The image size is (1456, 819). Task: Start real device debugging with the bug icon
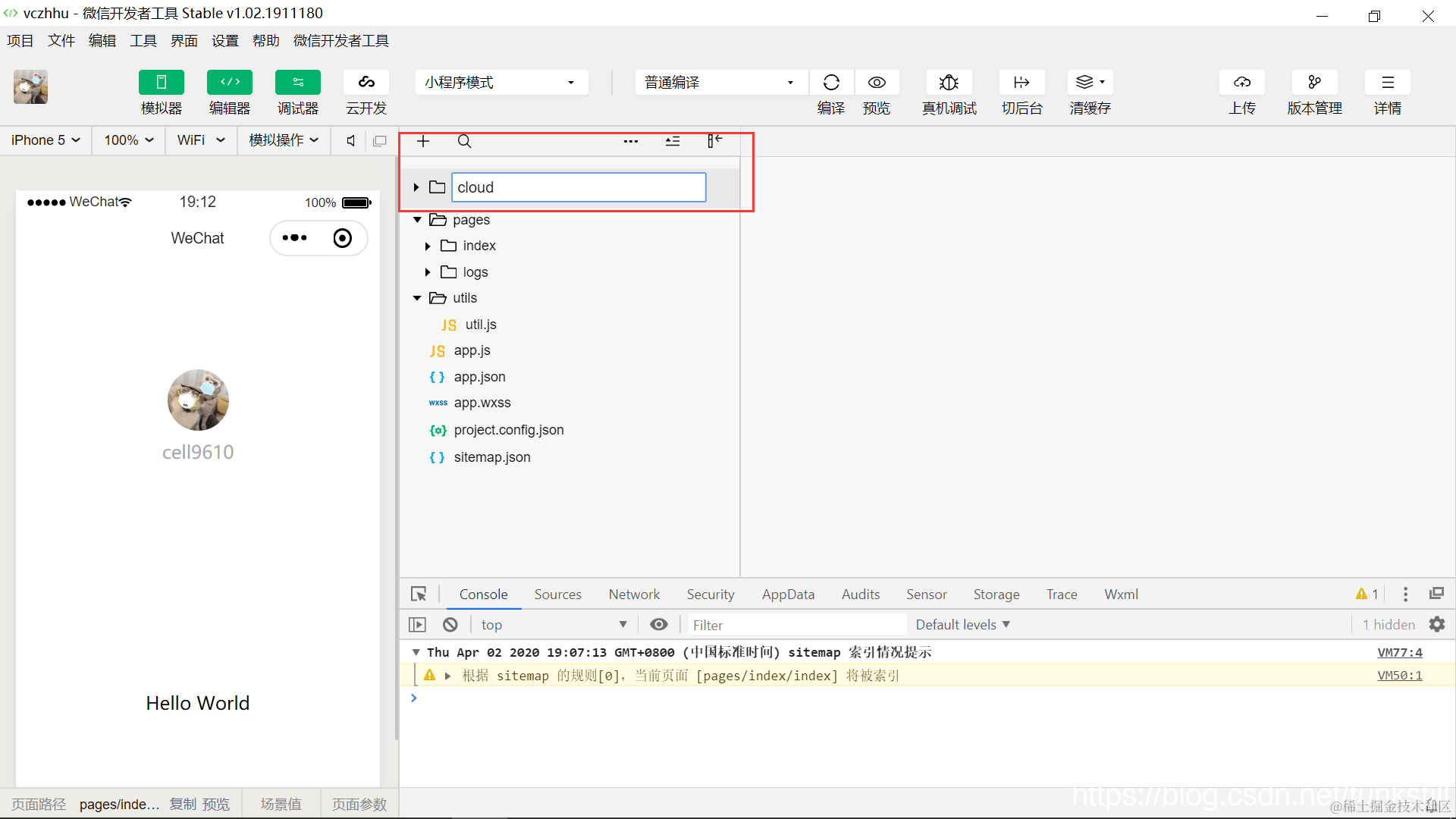pyautogui.click(x=949, y=83)
